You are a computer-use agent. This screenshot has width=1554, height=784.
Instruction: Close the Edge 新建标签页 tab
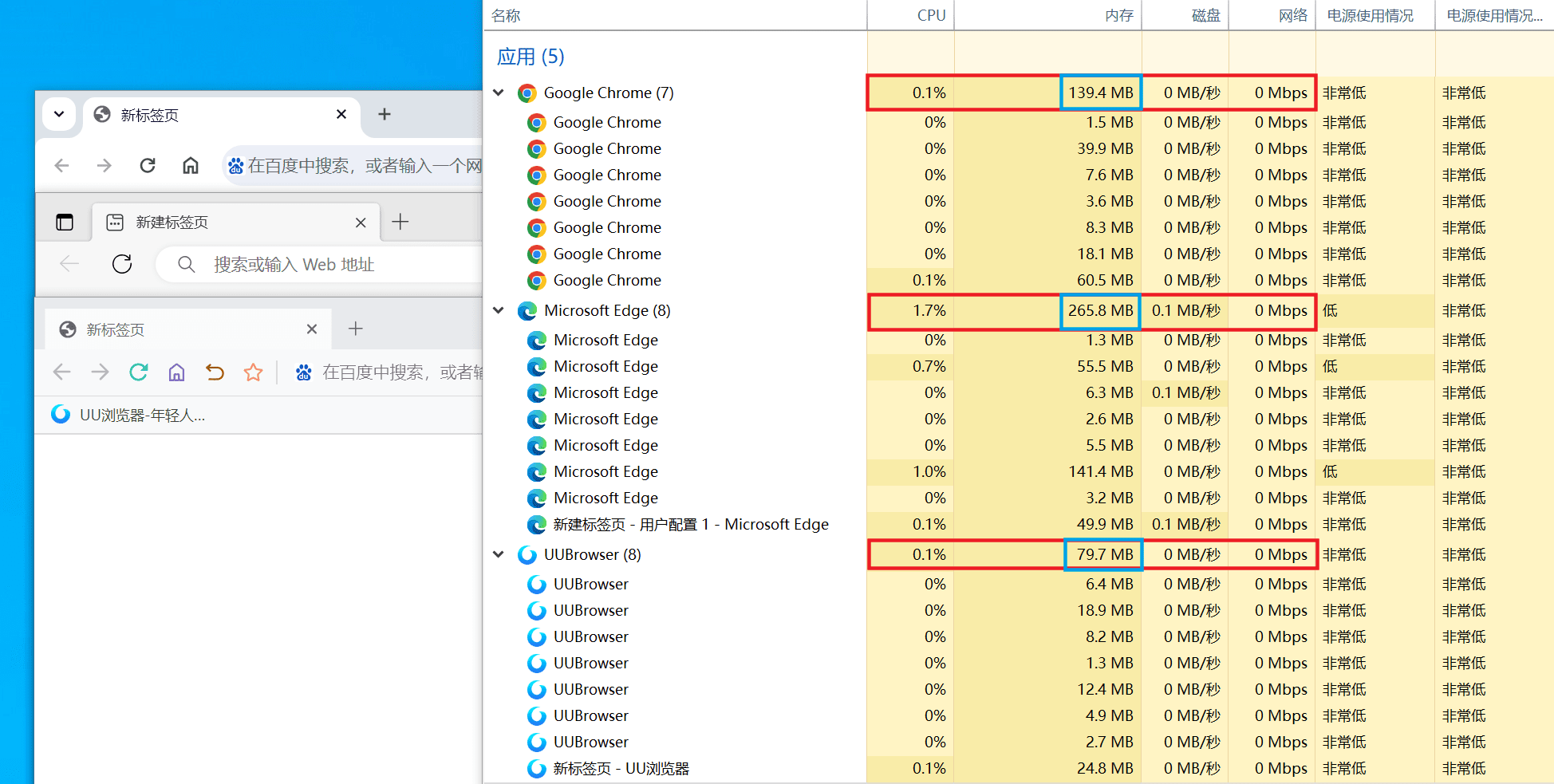point(361,223)
